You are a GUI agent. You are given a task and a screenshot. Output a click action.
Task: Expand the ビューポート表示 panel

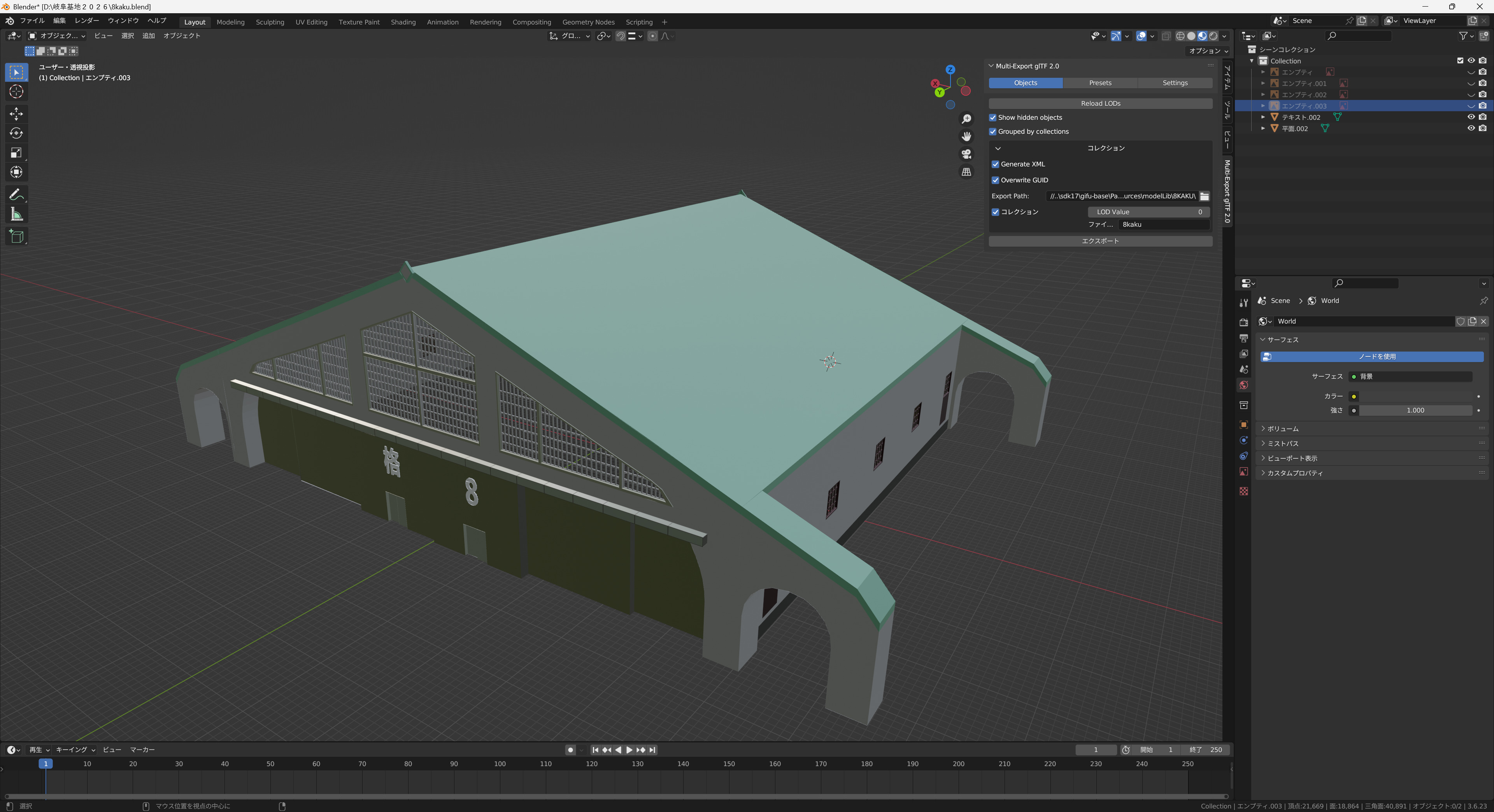point(1371,458)
